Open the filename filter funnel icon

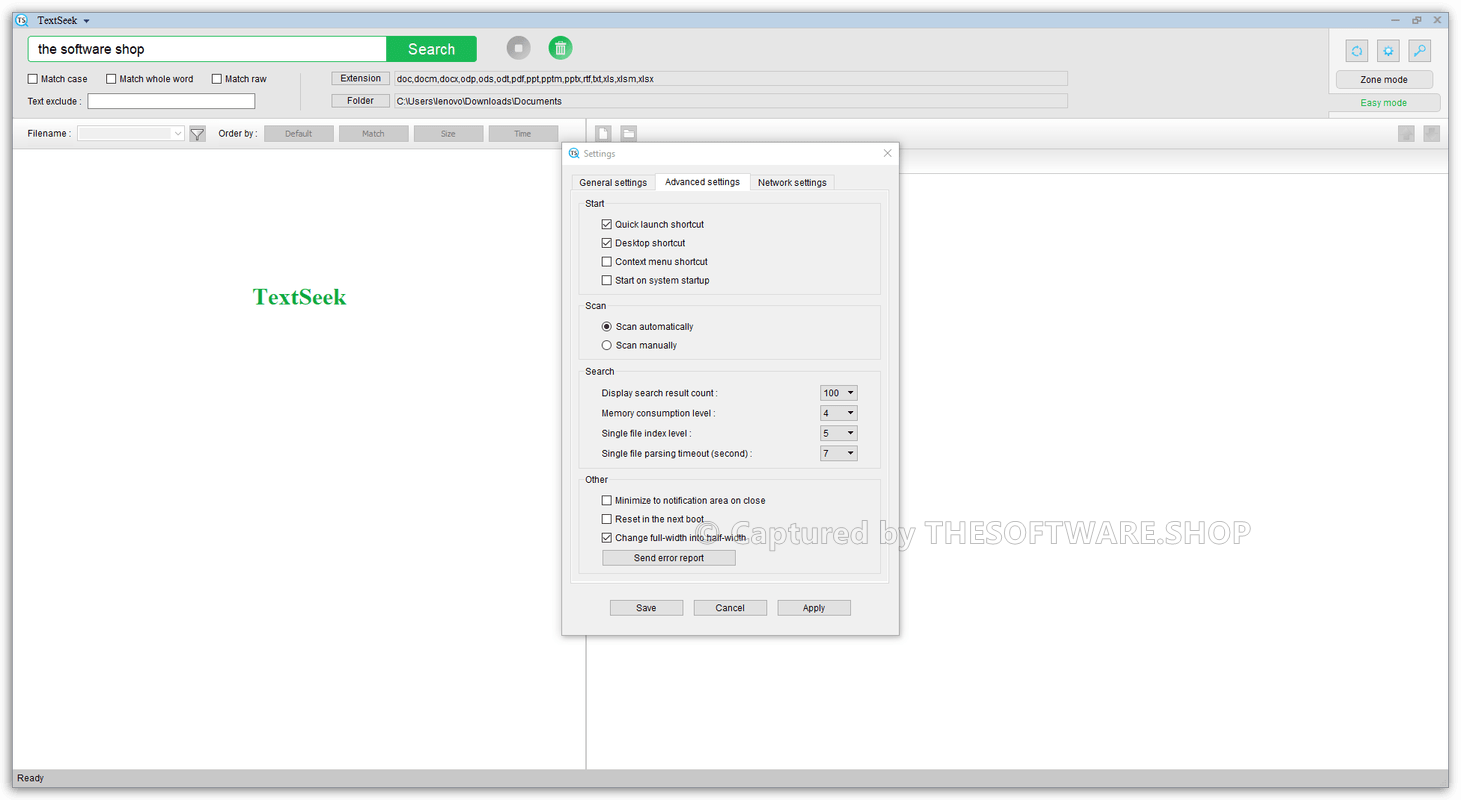(x=196, y=133)
